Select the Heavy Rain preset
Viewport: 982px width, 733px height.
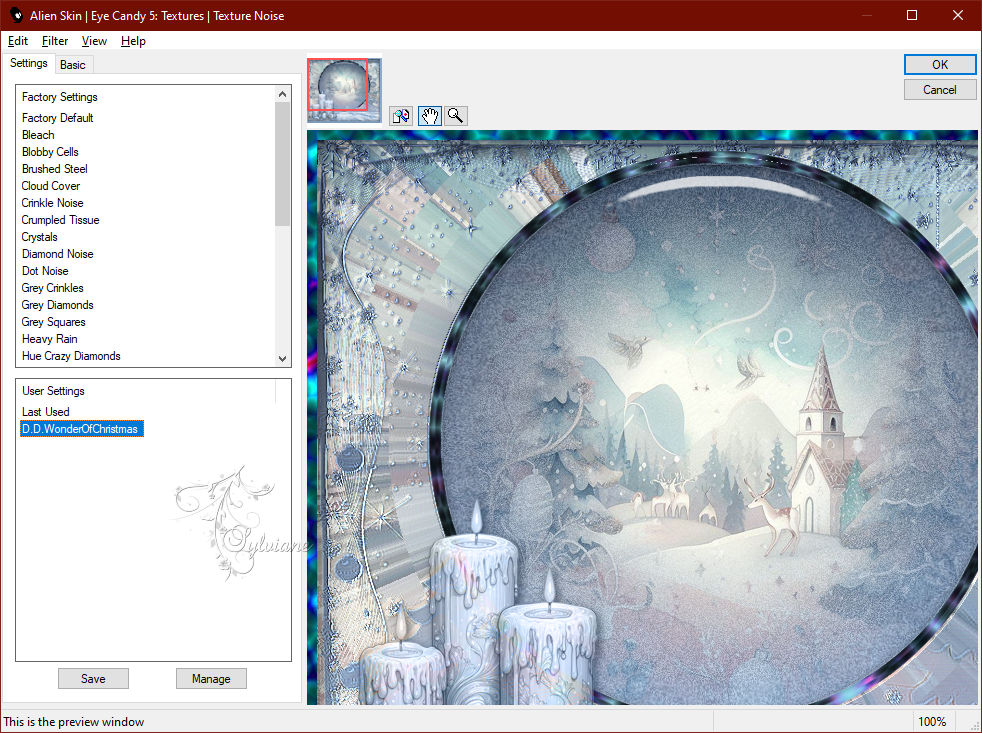[49, 339]
